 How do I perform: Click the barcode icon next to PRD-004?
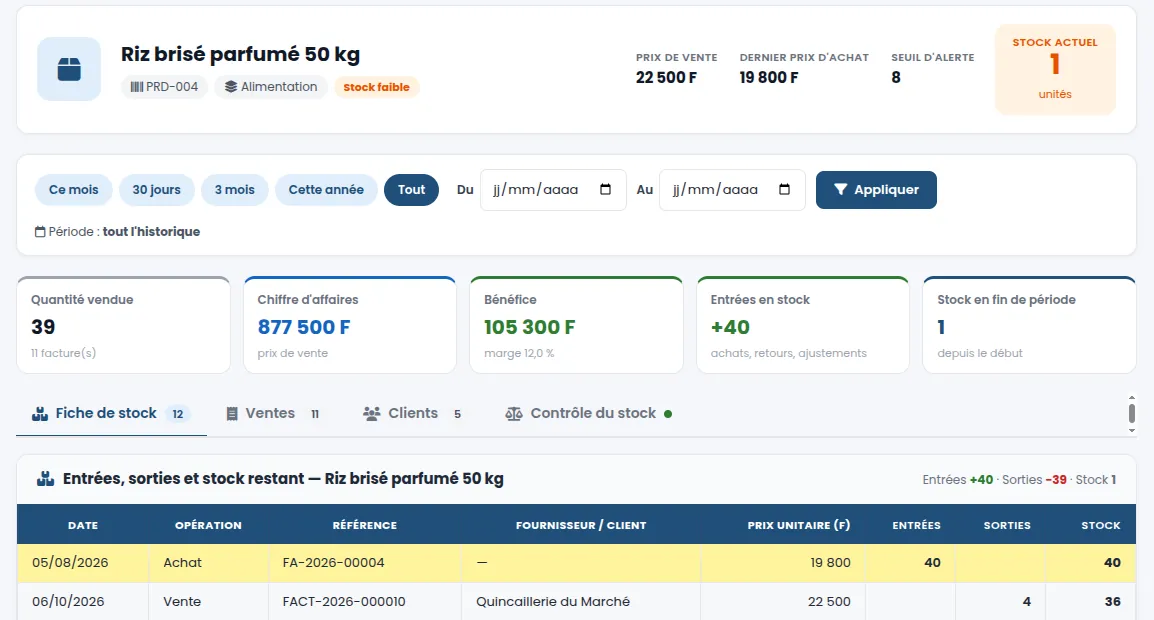(136, 87)
